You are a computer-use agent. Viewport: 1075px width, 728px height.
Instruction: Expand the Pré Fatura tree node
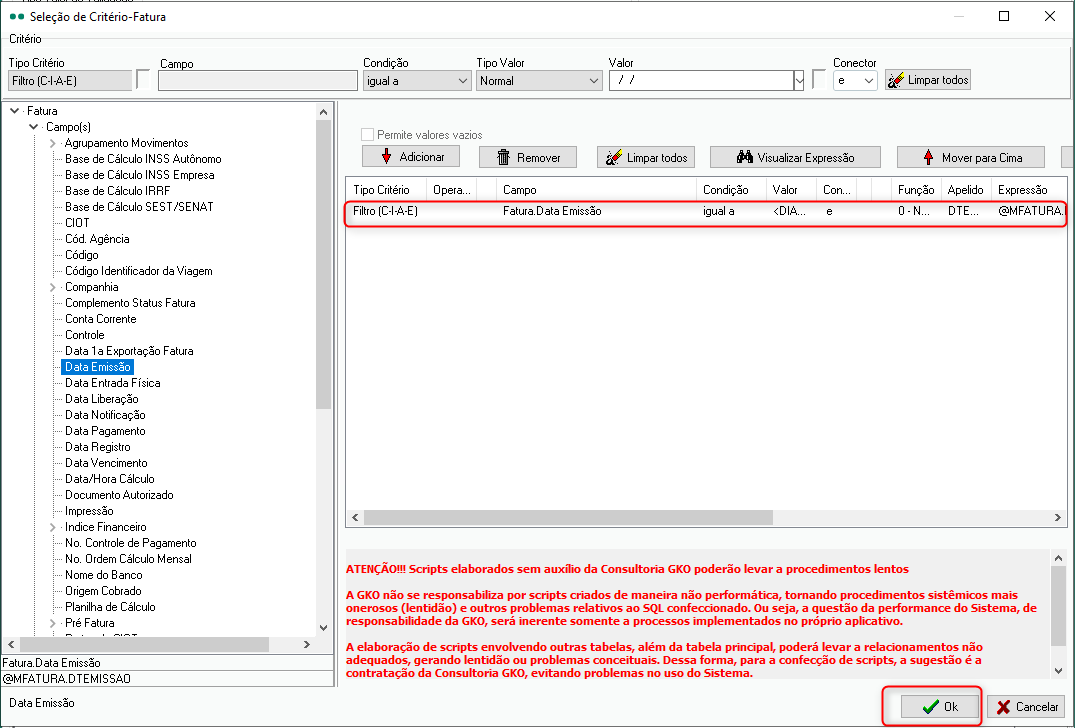click(x=53, y=623)
